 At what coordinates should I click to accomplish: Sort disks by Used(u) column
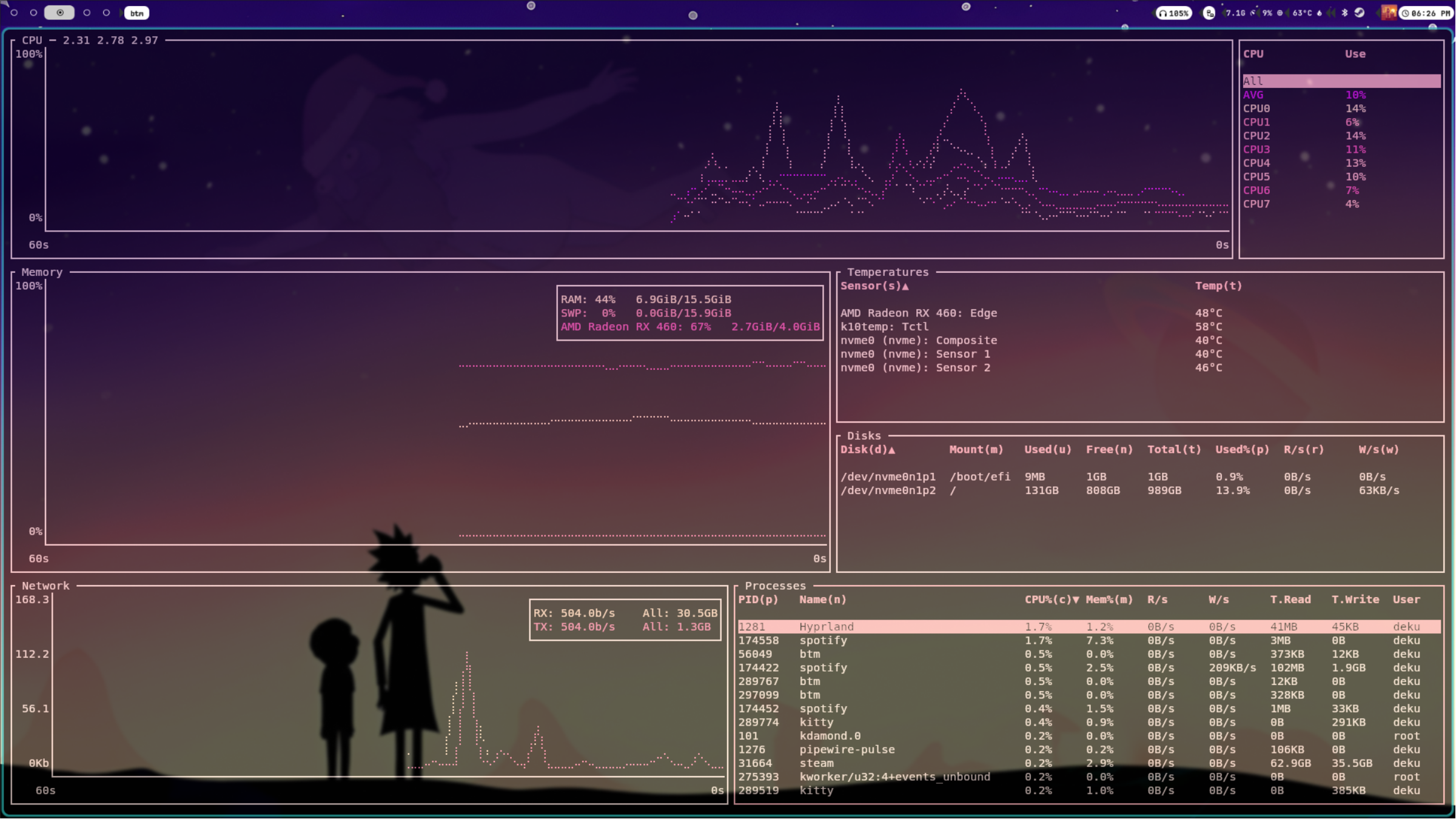point(1047,450)
